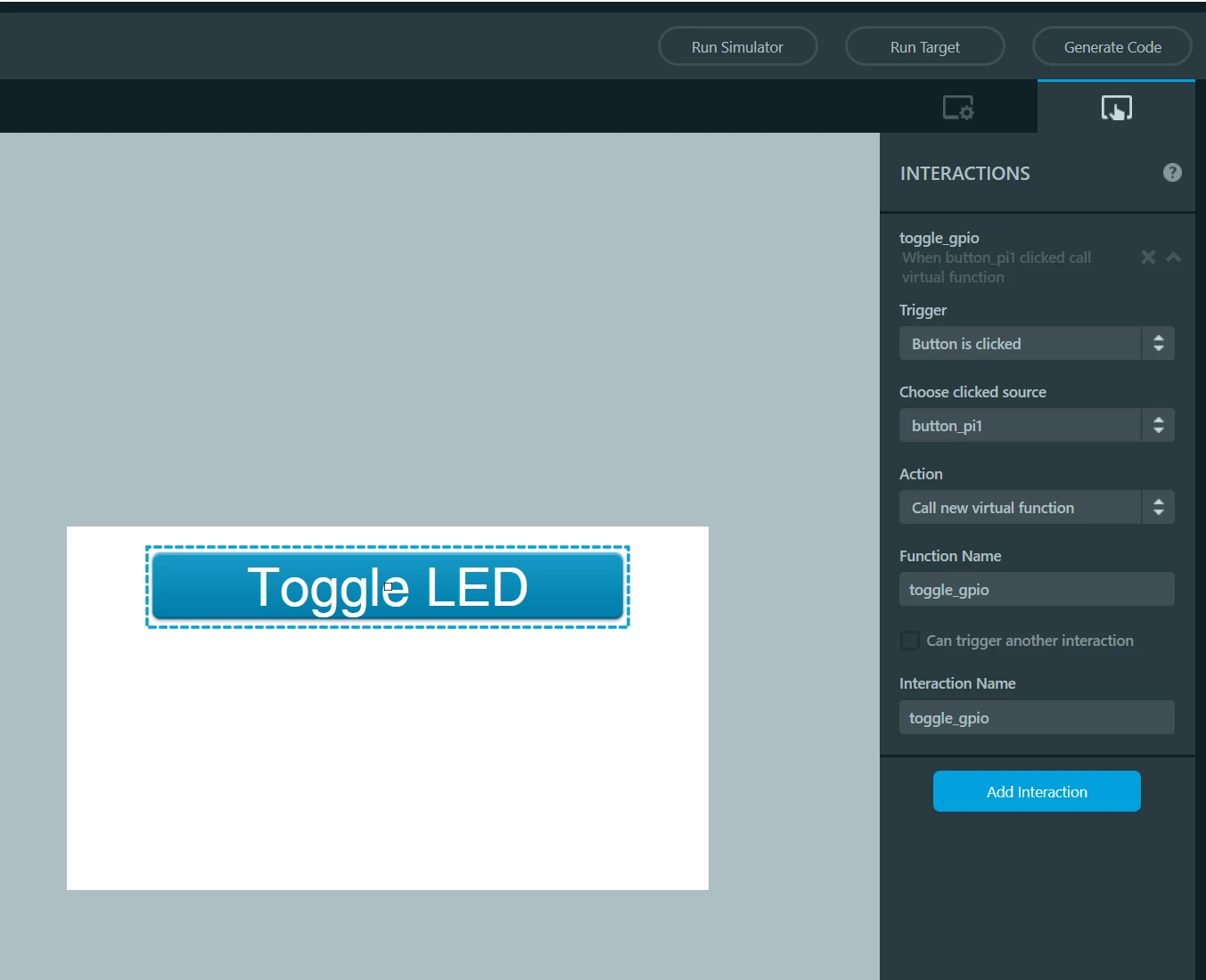Open the Properties tab icon

click(x=958, y=108)
